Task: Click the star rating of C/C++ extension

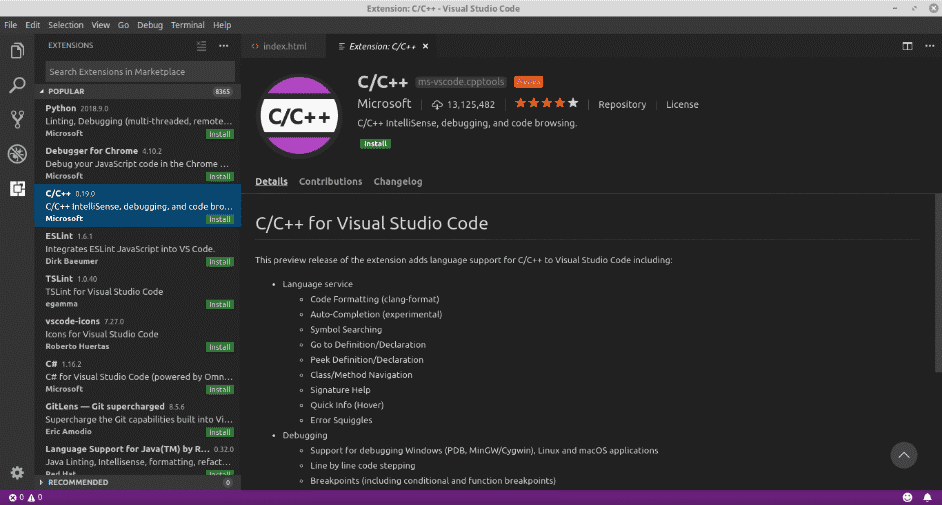Action: point(546,104)
